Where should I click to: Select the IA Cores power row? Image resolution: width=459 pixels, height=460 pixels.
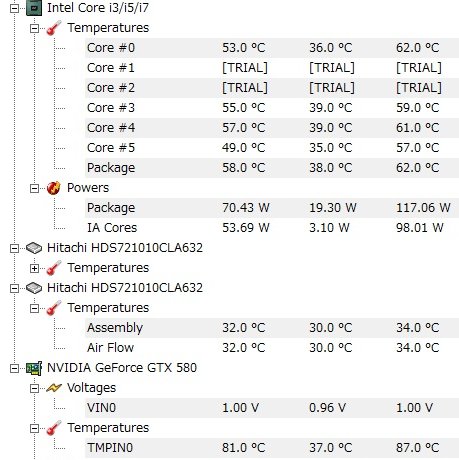[x=272, y=228]
